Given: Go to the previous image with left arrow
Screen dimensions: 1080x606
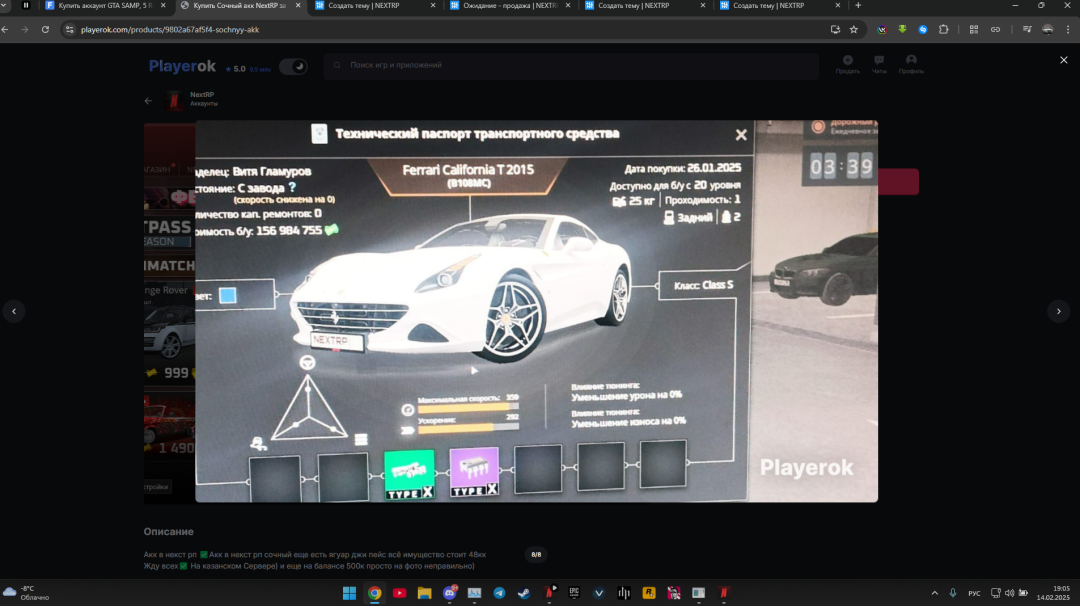Looking at the screenshot, I should 14,311.
